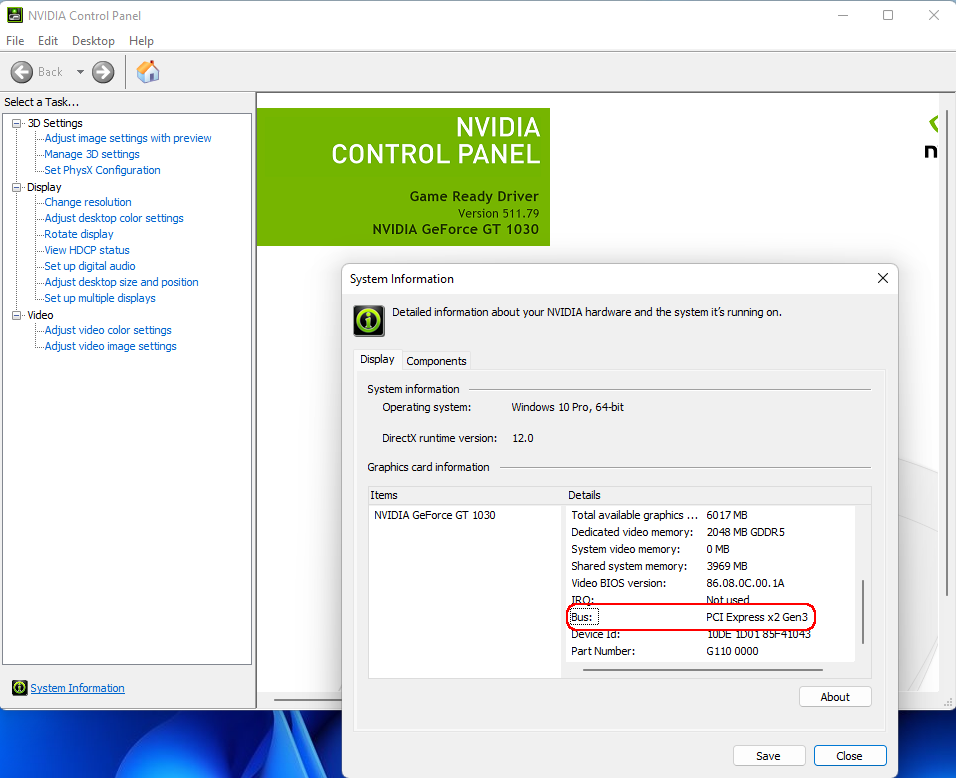Click the Windows 10 Pro, 64-bit text

567,407
